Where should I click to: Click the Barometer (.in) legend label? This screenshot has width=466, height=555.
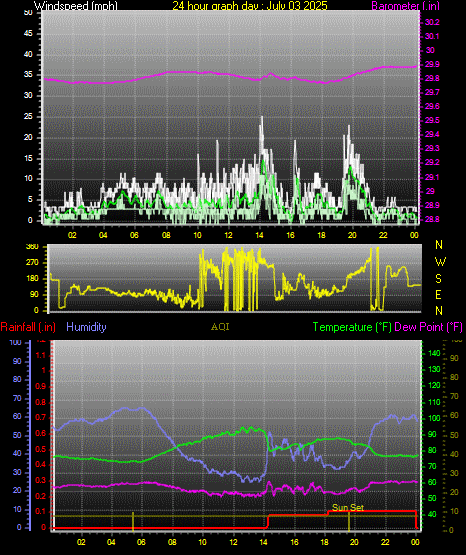405,5
